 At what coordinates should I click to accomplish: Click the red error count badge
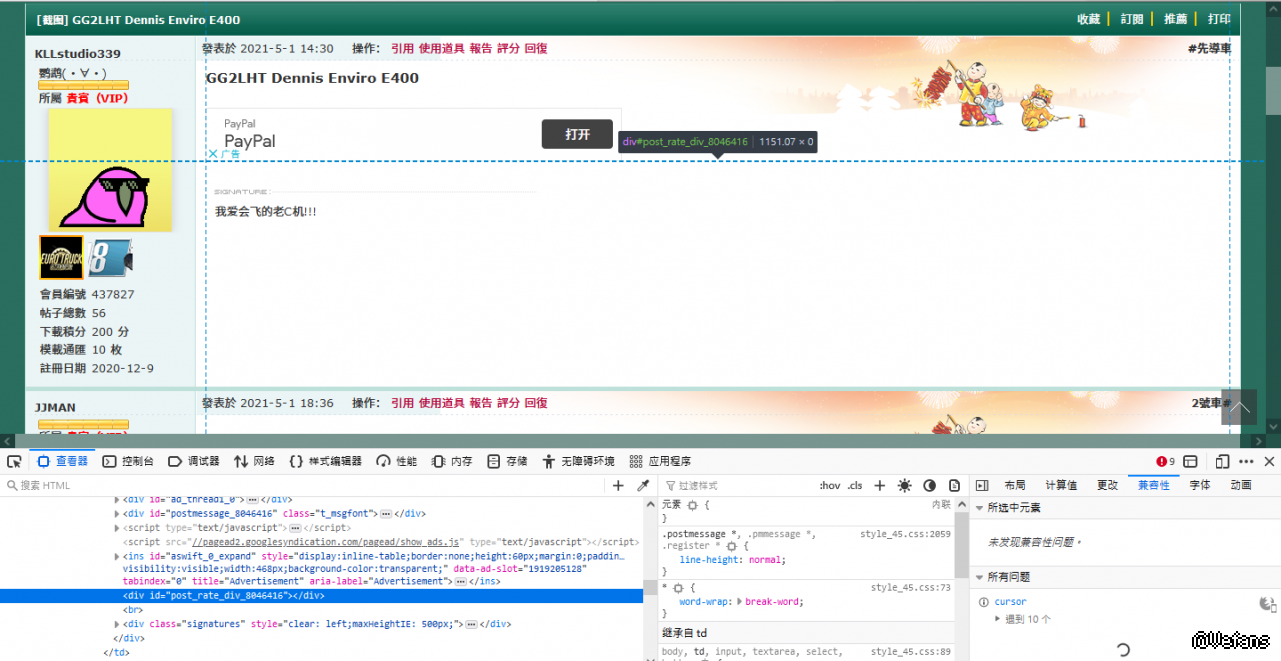[1165, 461]
